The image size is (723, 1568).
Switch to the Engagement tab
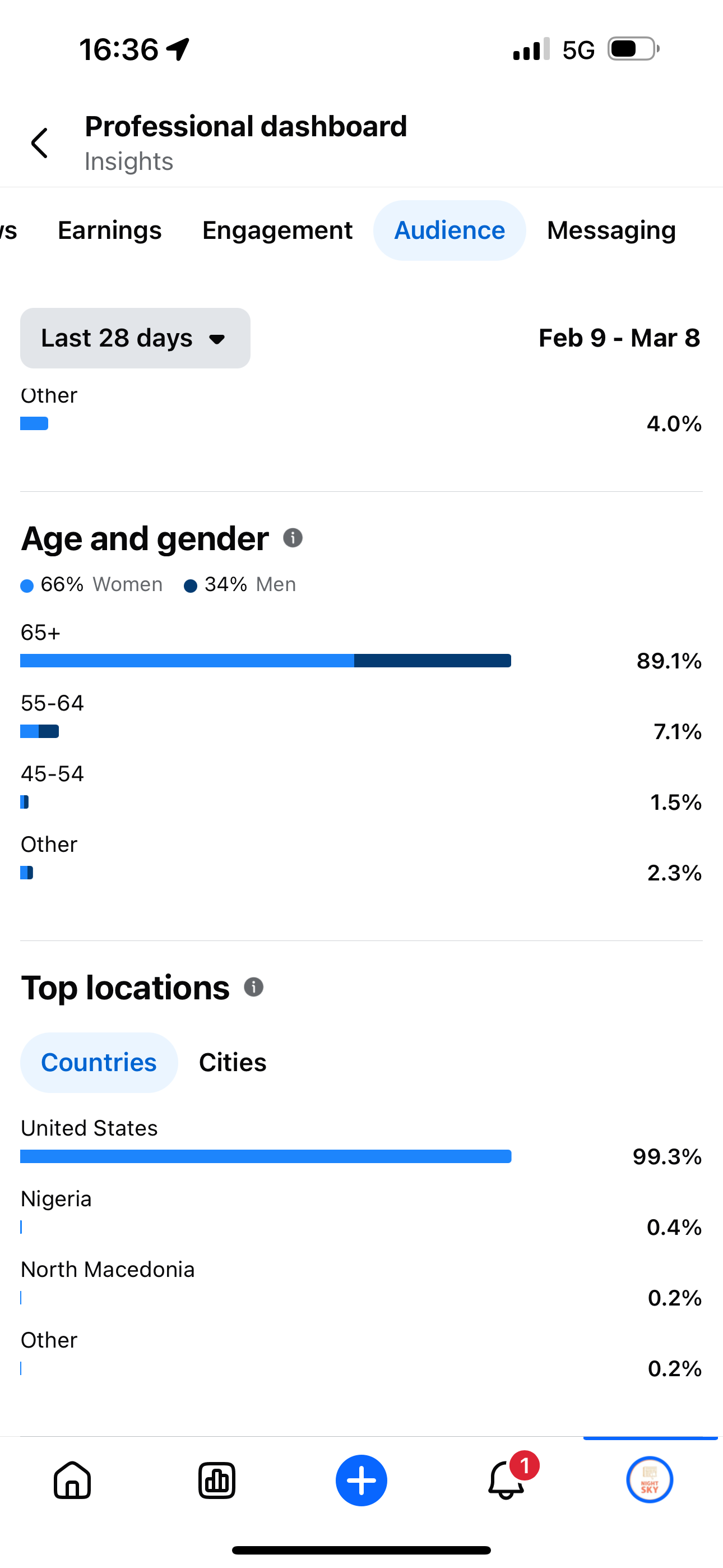[x=277, y=230]
